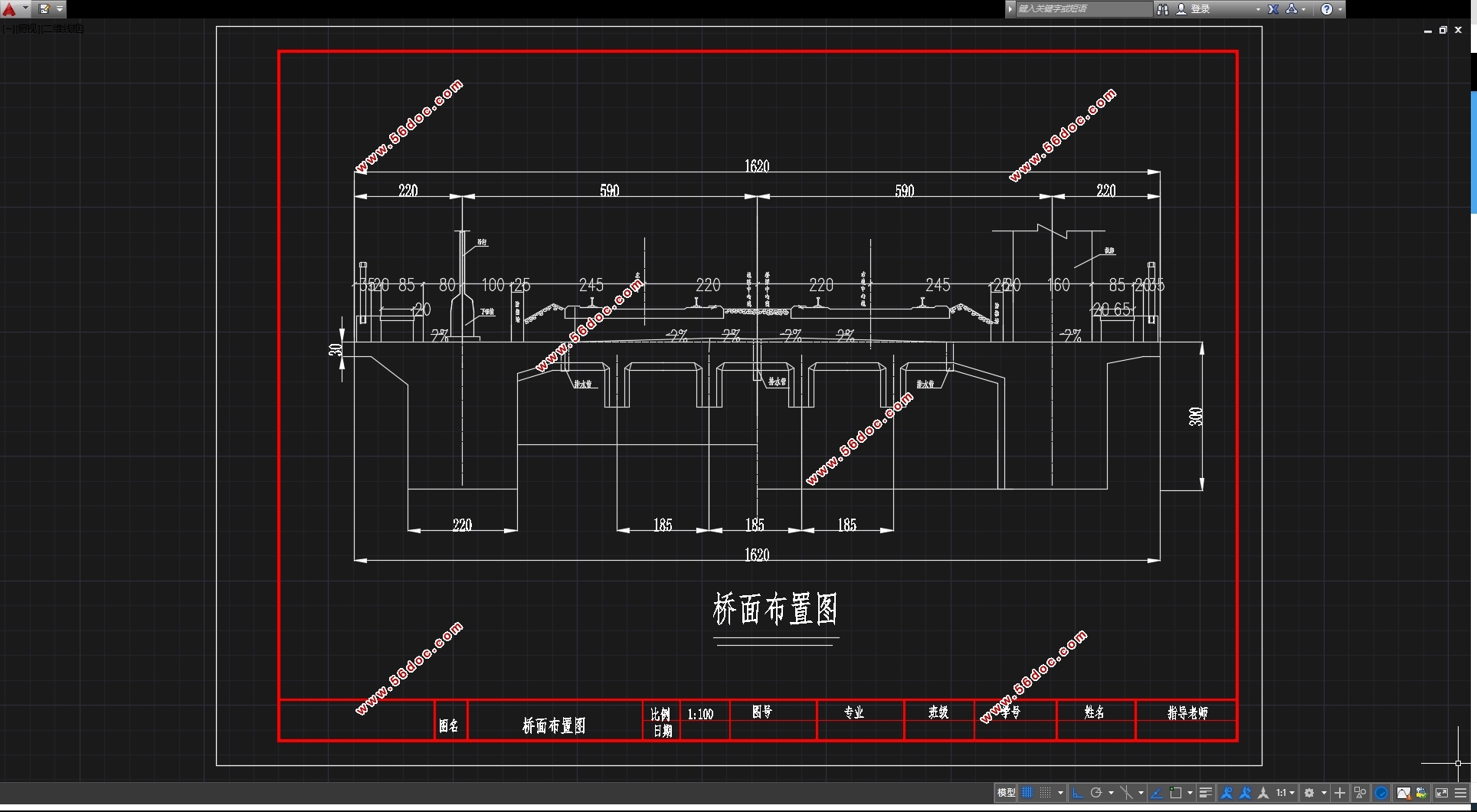
Task: Select the top 1620 overall dimension
Action: (x=757, y=165)
